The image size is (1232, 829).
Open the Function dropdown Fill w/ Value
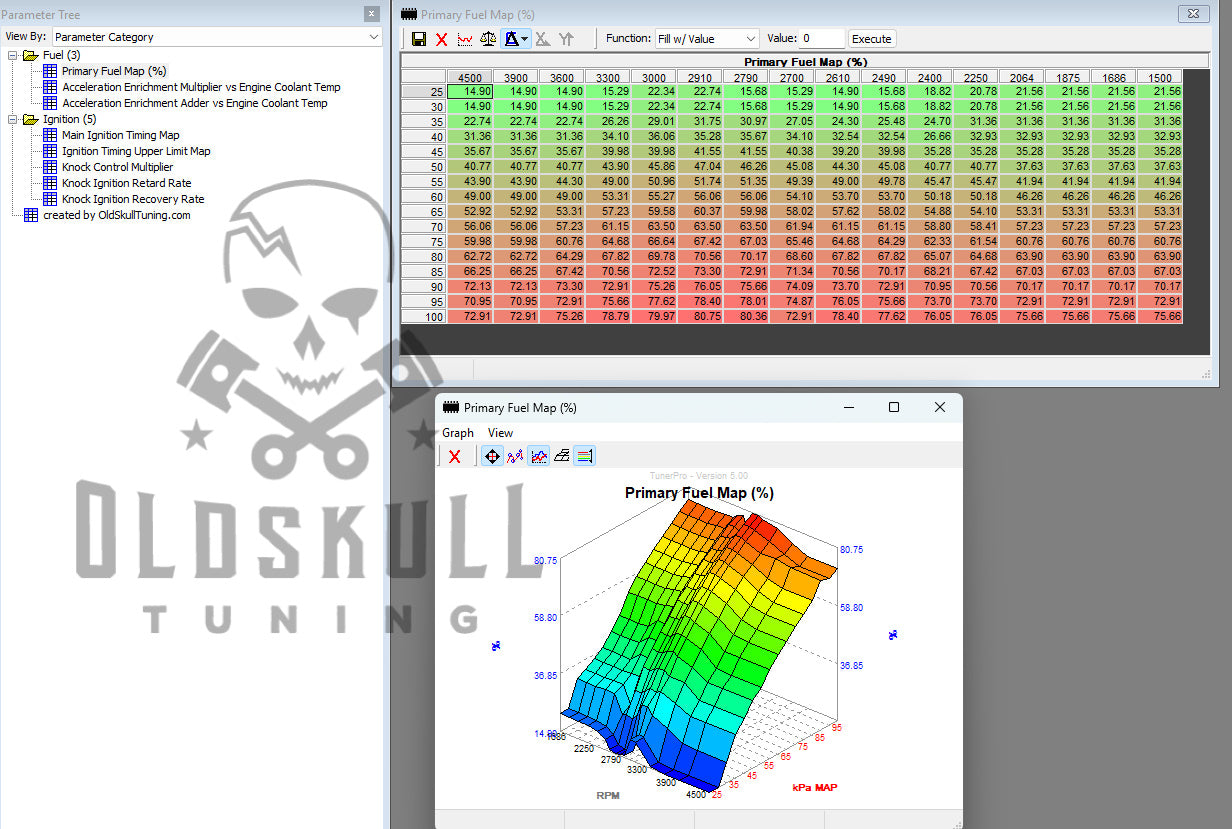click(x=707, y=39)
